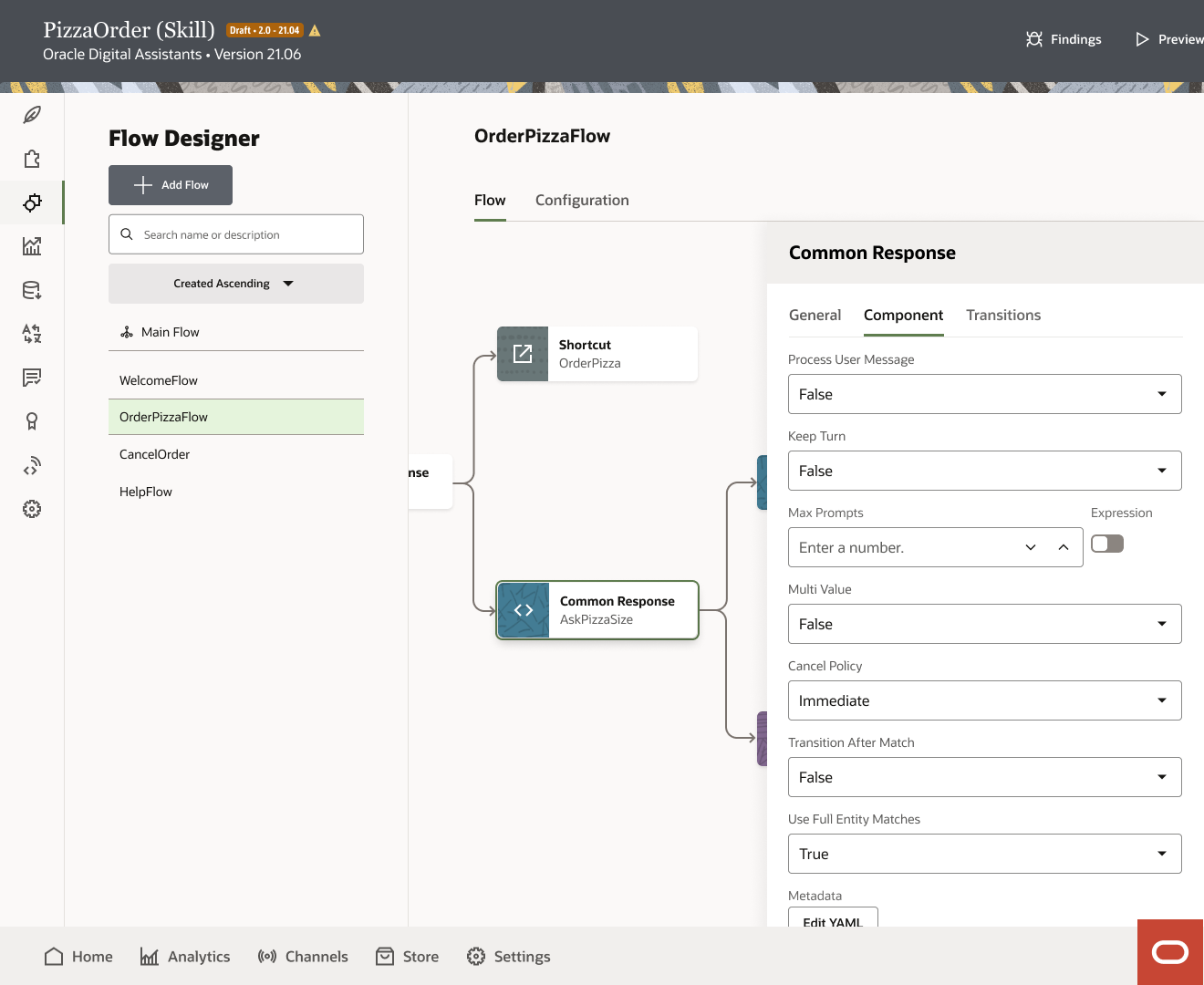Image resolution: width=1204 pixels, height=985 pixels.
Task: Open the database Entities sidebar icon
Action: (x=32, y=290)
